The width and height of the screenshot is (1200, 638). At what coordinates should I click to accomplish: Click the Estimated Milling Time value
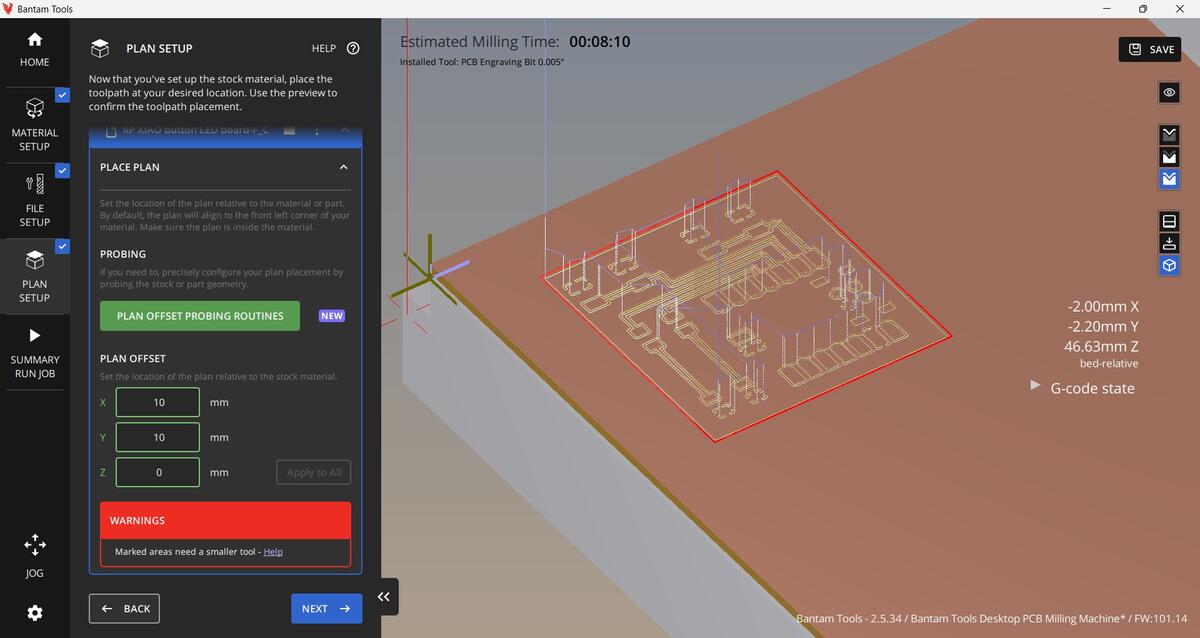[600, 42]
